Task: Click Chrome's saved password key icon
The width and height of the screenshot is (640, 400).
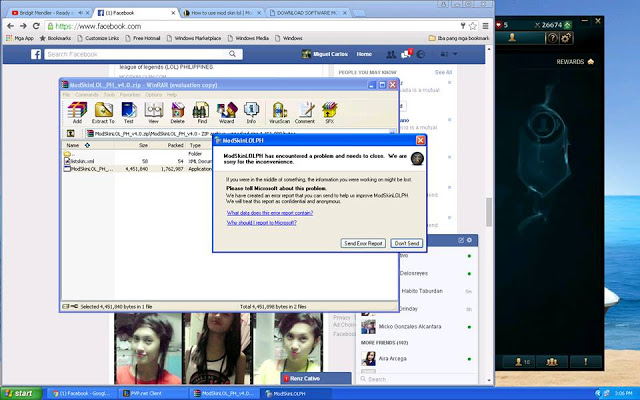Action: pos(463,26)
